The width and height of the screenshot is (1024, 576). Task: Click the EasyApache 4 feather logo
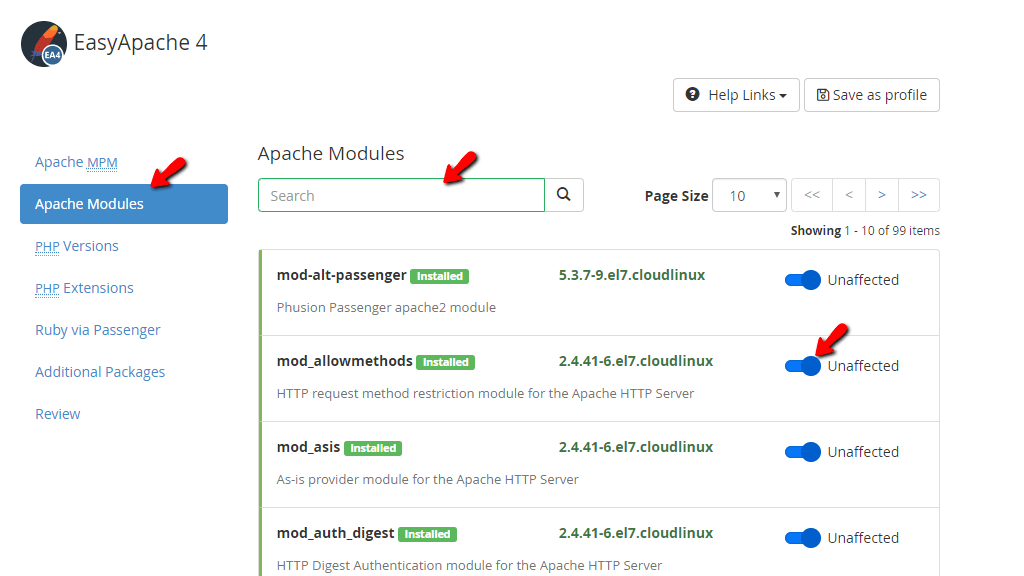tap(44, 44)
